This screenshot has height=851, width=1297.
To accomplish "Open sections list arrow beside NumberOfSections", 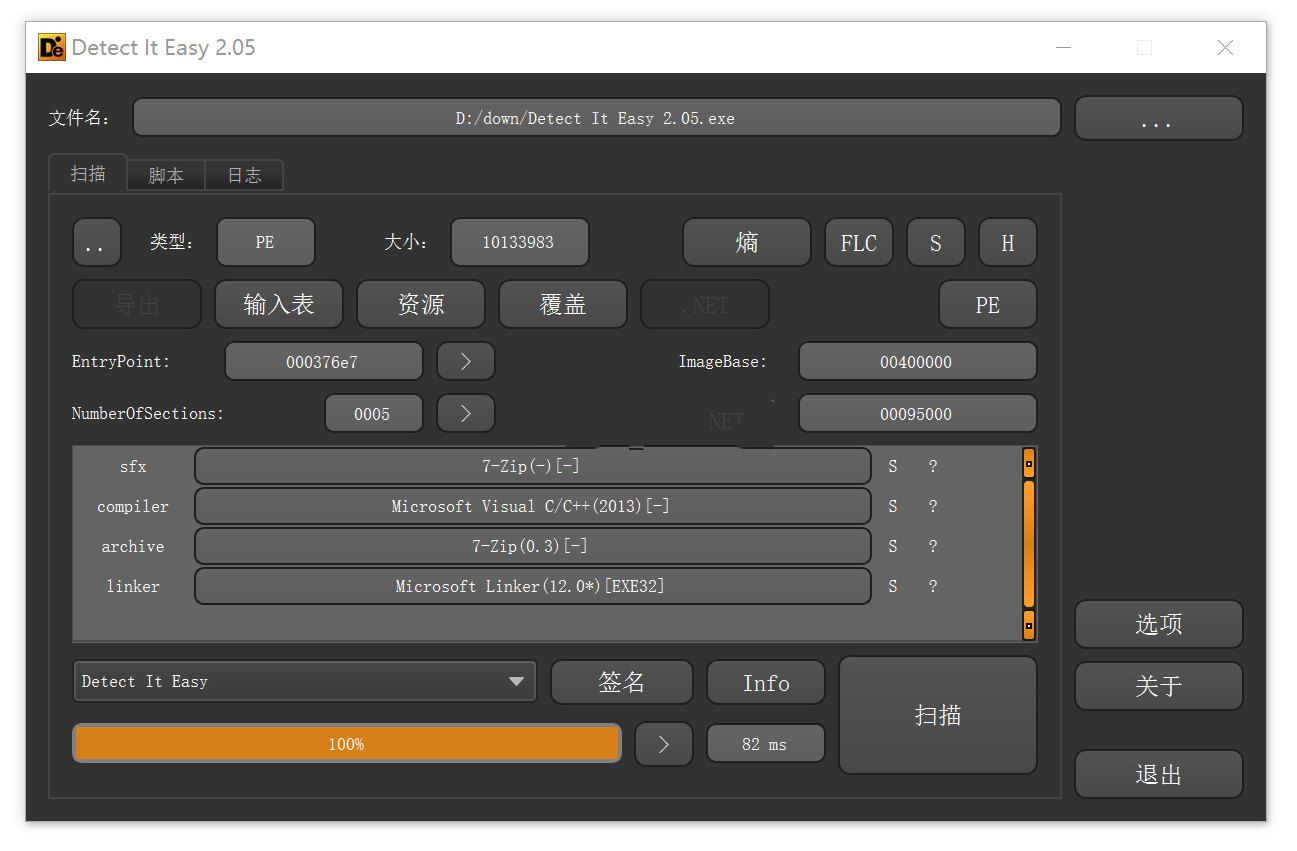I will click(465, 414).
